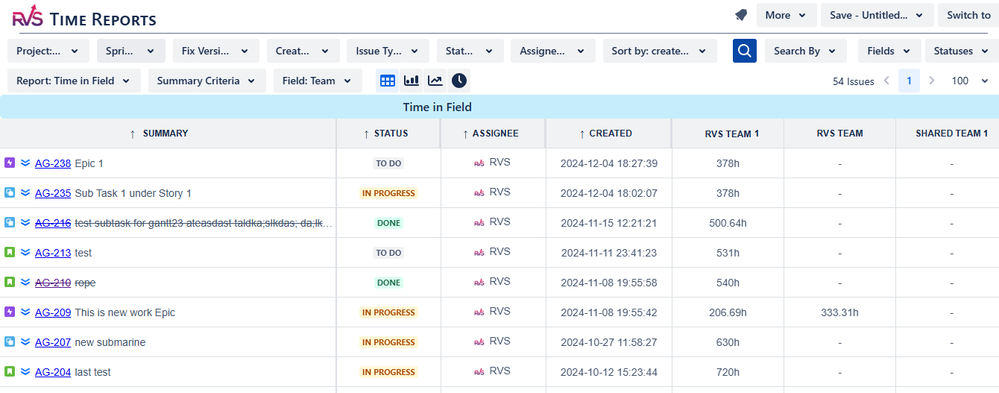Select page 1 in pagination
This screenshot has height=393, width=999.
(x=909, y=81)
